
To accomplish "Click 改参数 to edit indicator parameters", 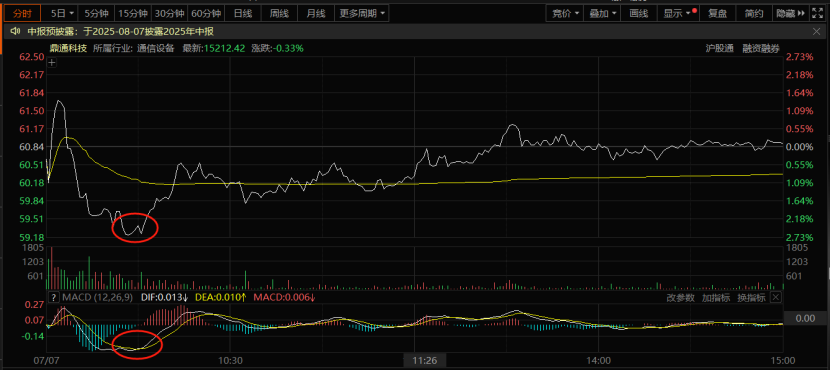I will pos(681,297).
